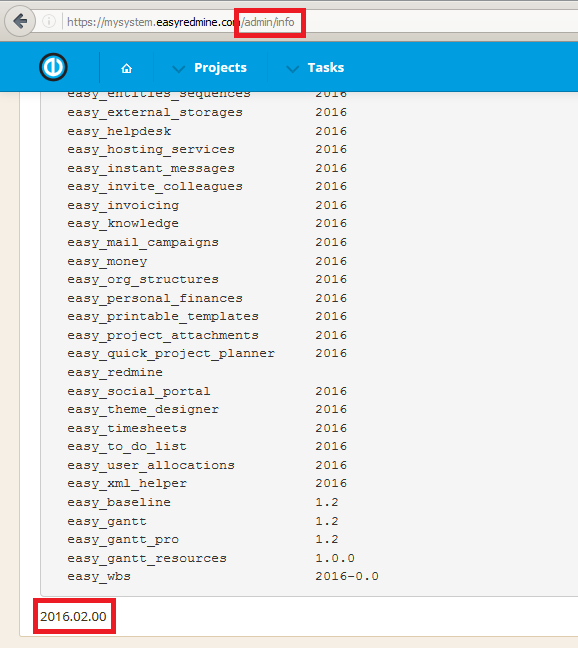Click the easy_gantt_pro plugin name

pos(123,540)
